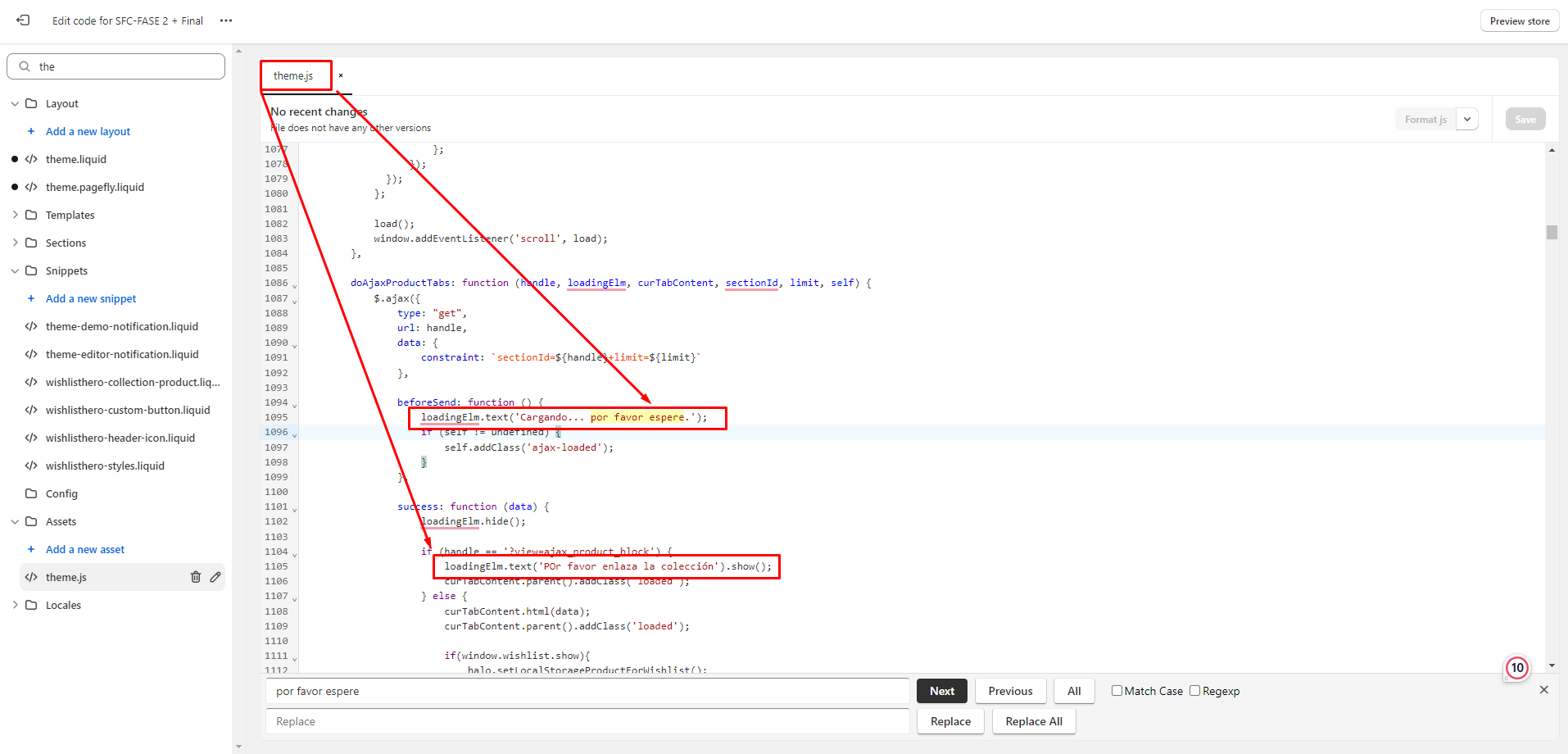Click code icon beside wishlisthero-styles.liquid
The height and width of the screenshot is (754, 1568).
click(x=31, y=466)
